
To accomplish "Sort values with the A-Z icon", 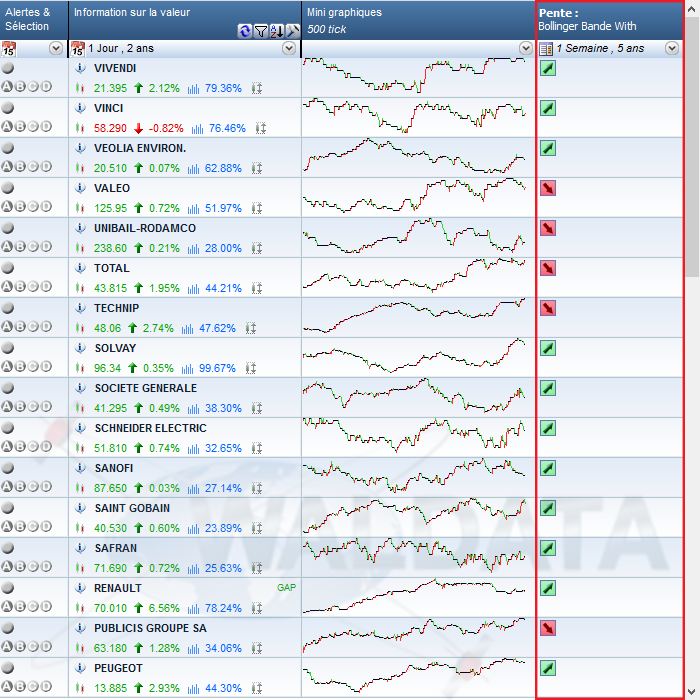I will point(277,31).
